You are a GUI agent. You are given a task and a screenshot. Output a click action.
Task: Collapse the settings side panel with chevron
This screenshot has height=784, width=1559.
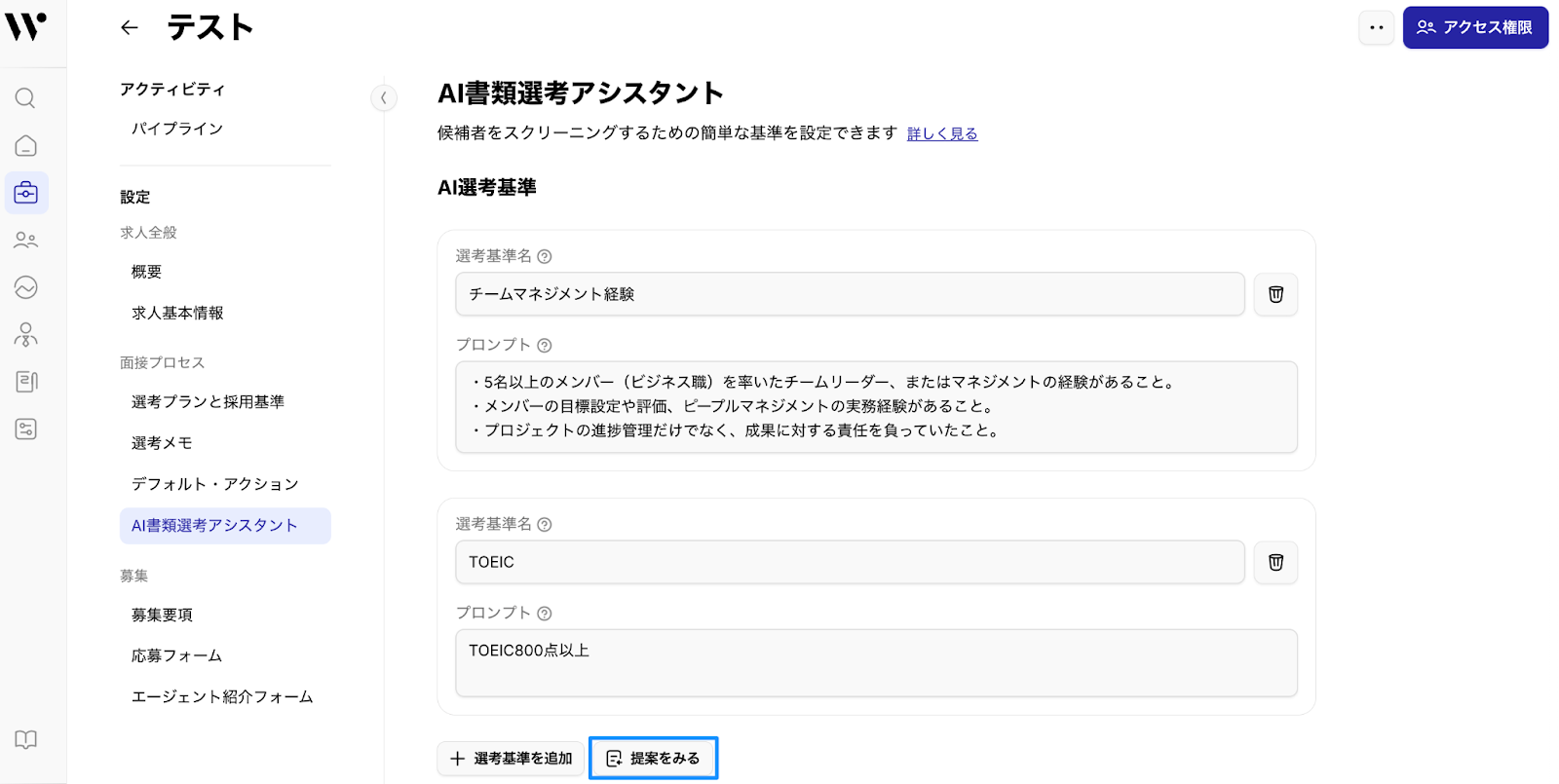point(384,97)
